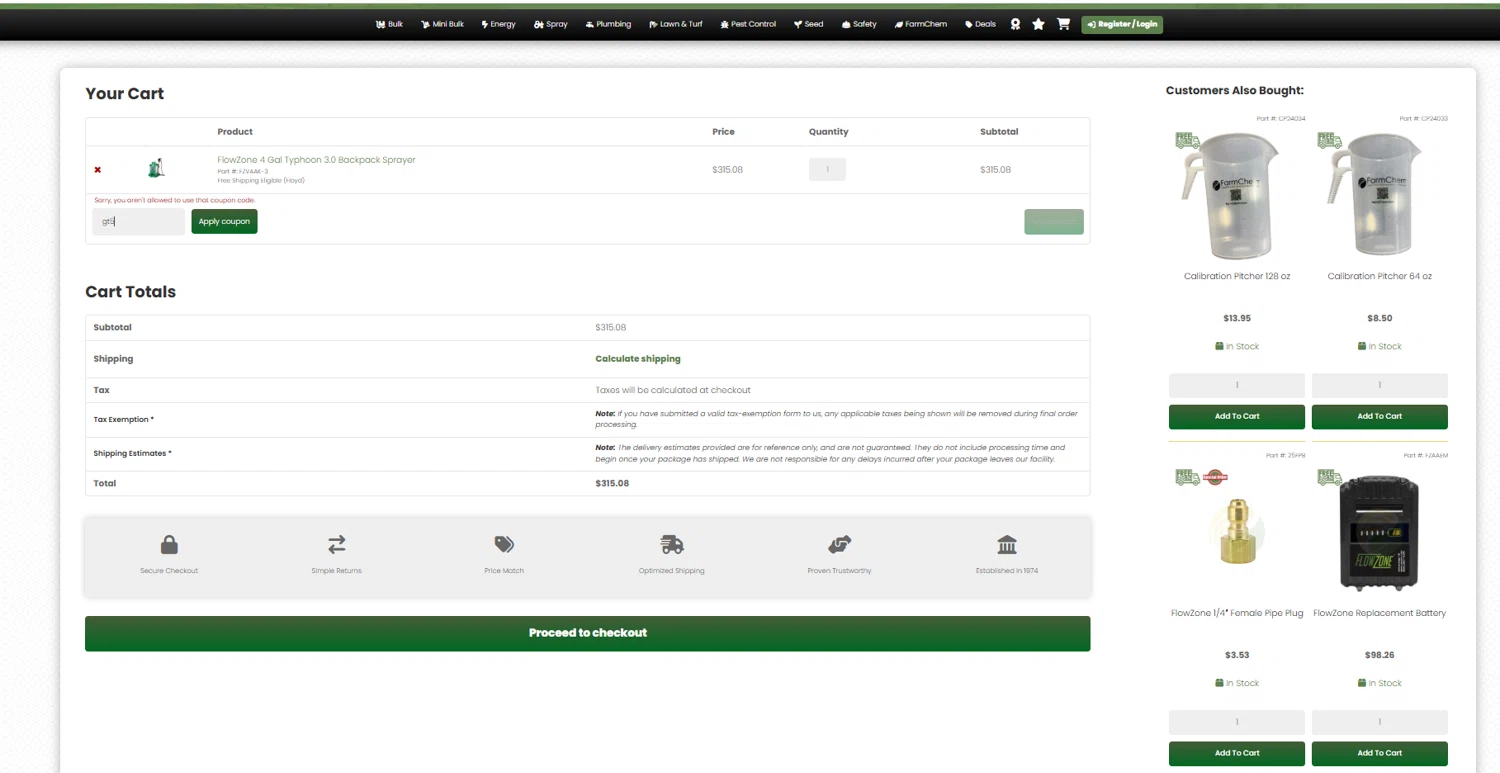Click the 'Customers Also Bought:' heading
1500x773 pixels.
pyautogui.click(x=1234, y=91)
